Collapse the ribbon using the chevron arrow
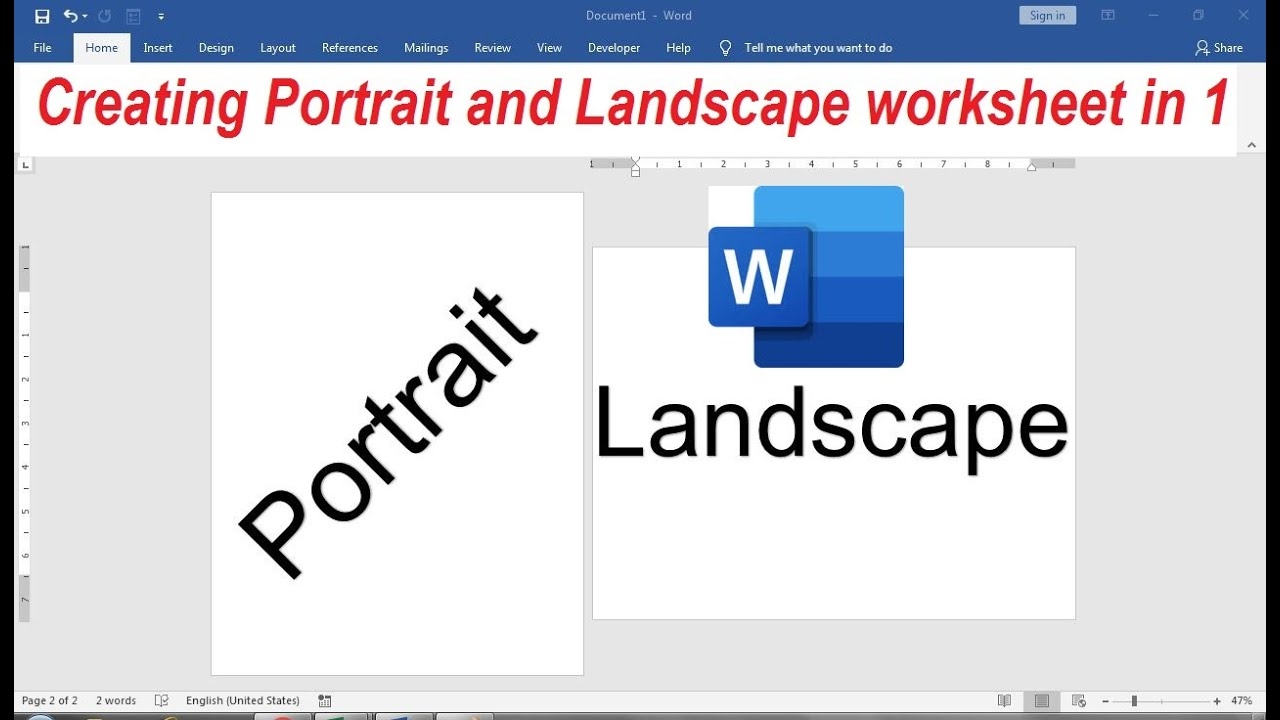Viewport: 1280px width, 720px height. pos(1251,145)
